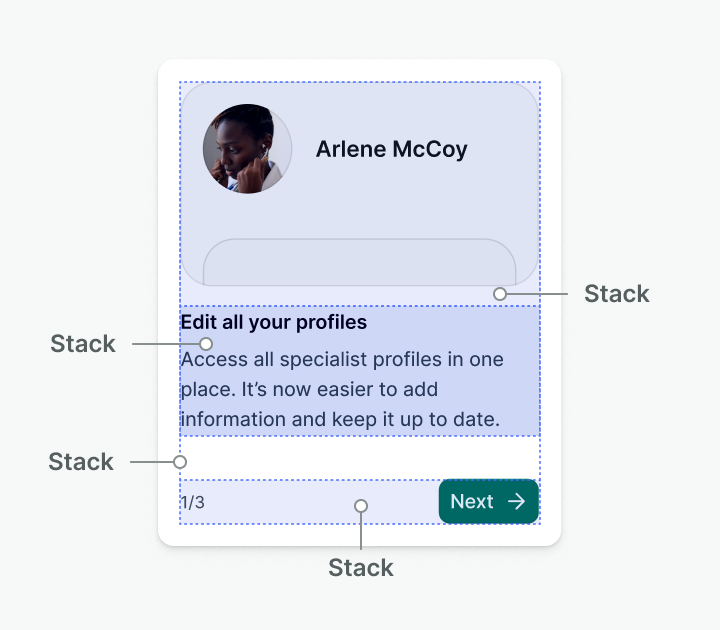Click the Arlene McCoy name text
Screen dimensions: 720x630
[391, 150]
